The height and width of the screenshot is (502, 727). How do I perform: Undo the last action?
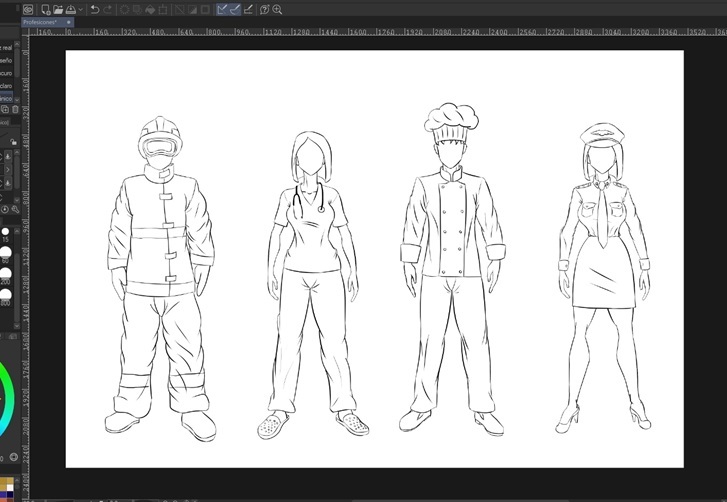click(x=95, y=9)
